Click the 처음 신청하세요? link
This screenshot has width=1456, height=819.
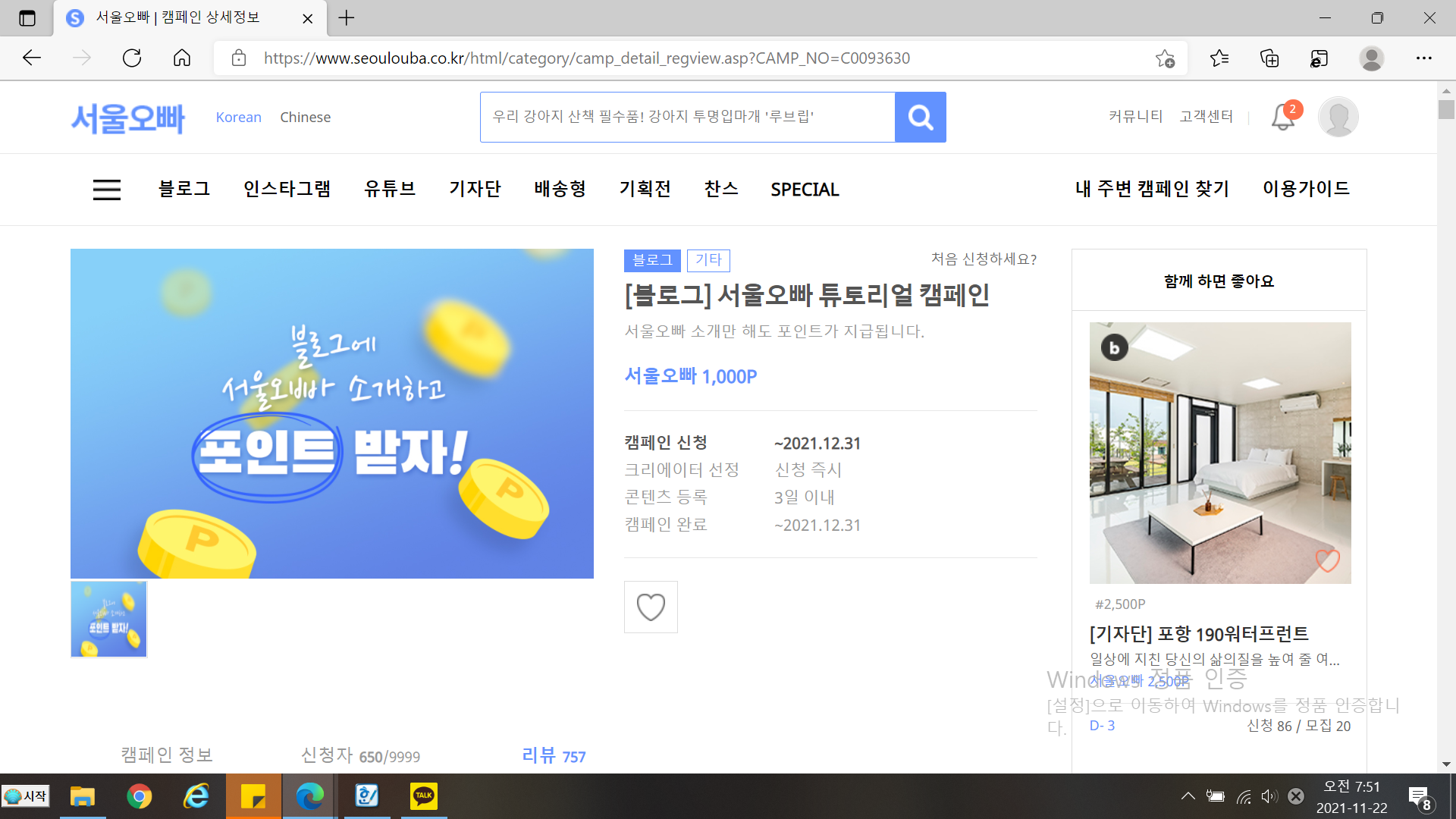click(984, 259)
